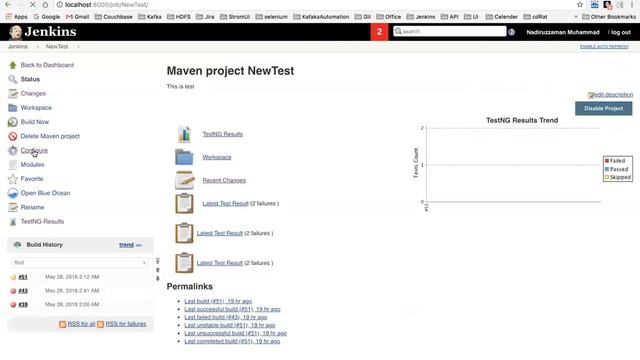Open the Status sidebar item
Viewport: 640px width, 360px height.
point(30,79)
